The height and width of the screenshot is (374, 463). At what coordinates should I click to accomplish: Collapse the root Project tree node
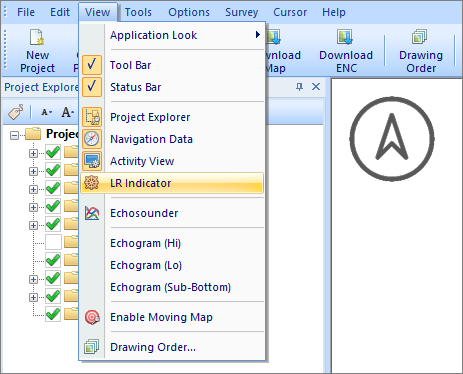point(14,135)
